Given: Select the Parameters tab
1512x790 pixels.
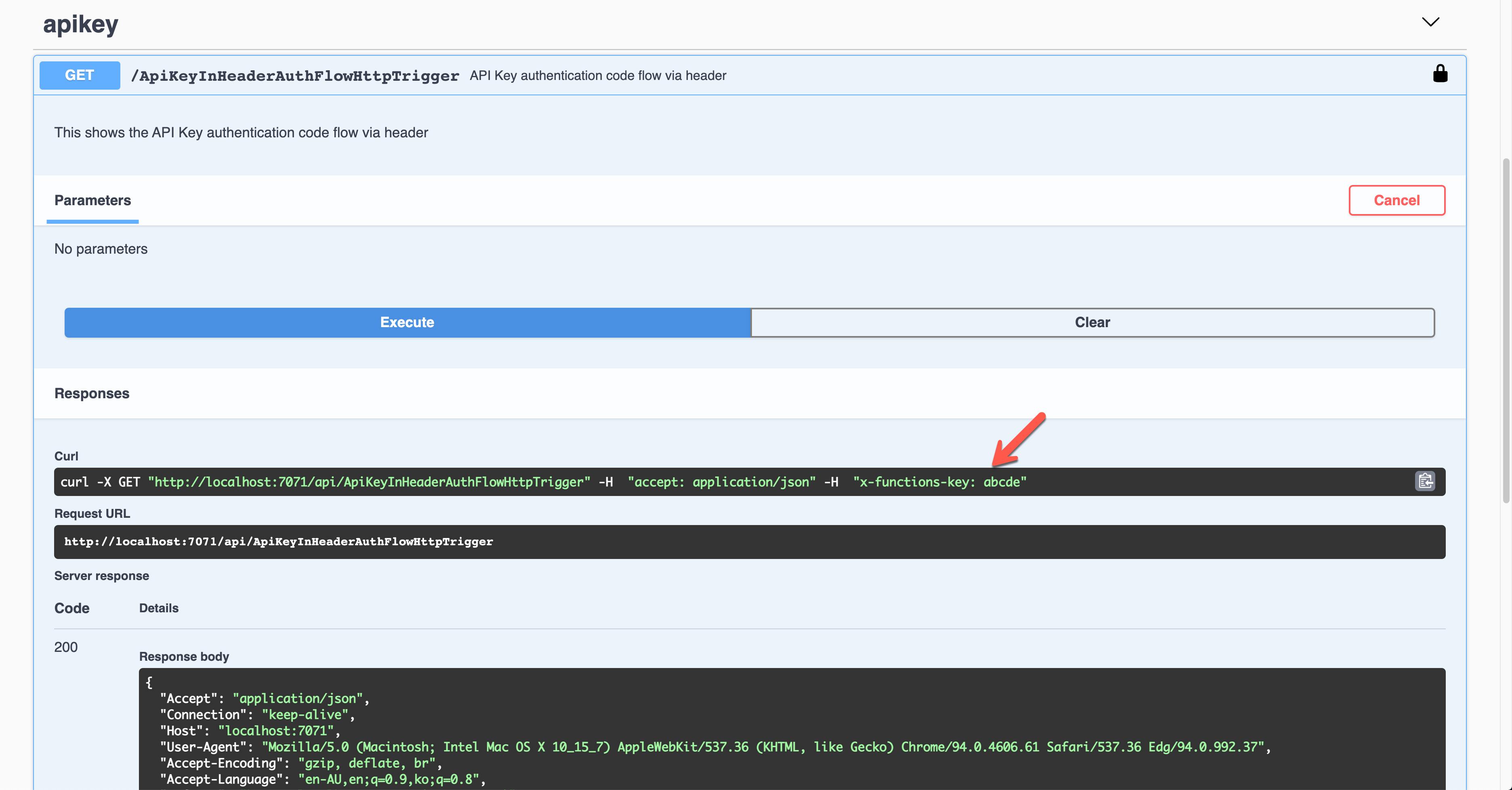Looking at the screenshot, I should pyautogui.click(x=93, y=201).
